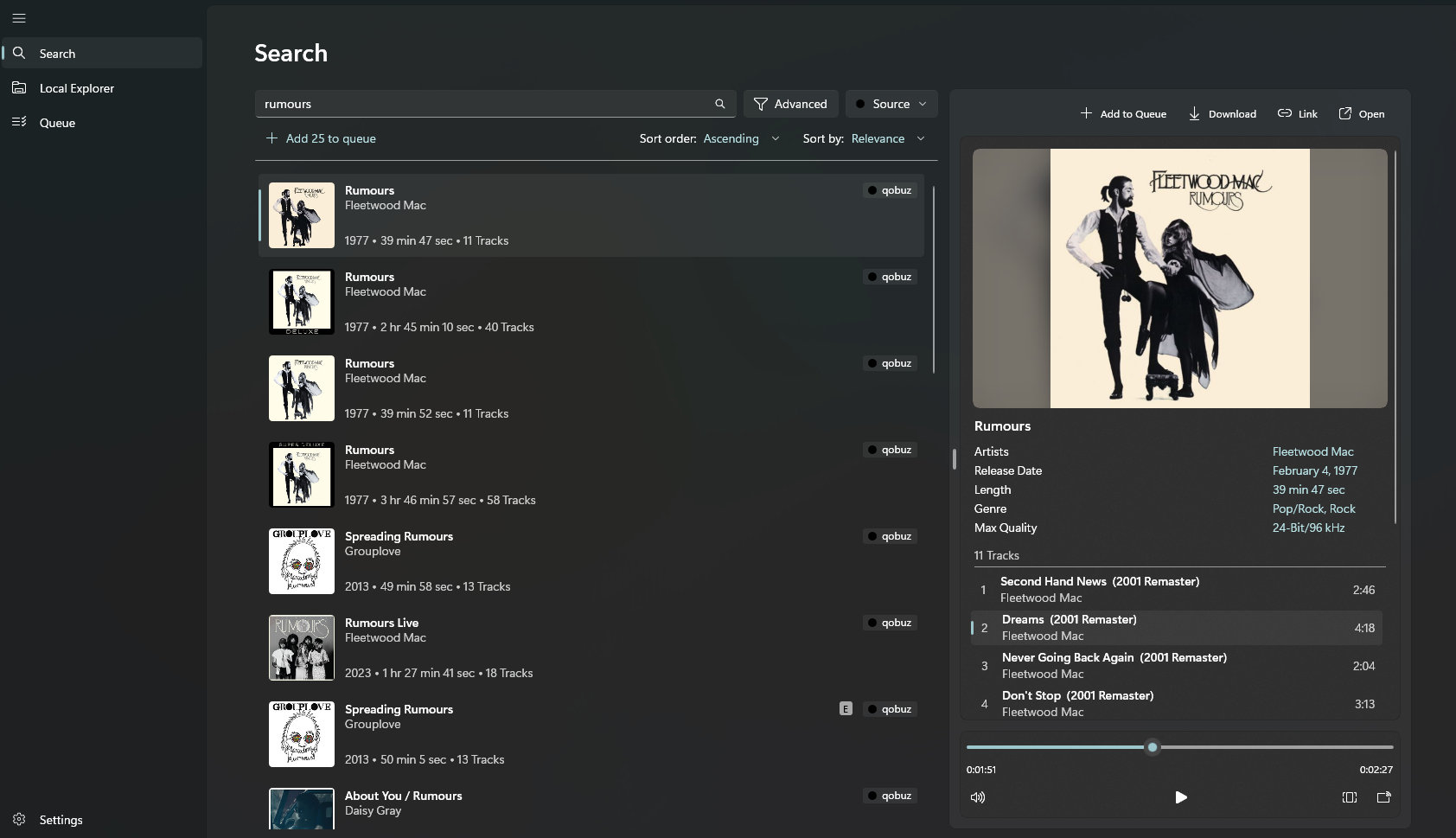This screenshot has height=838, width=1456.
Task: Select About You / Rumours by Daisy Gray
Action: point(591,806)
